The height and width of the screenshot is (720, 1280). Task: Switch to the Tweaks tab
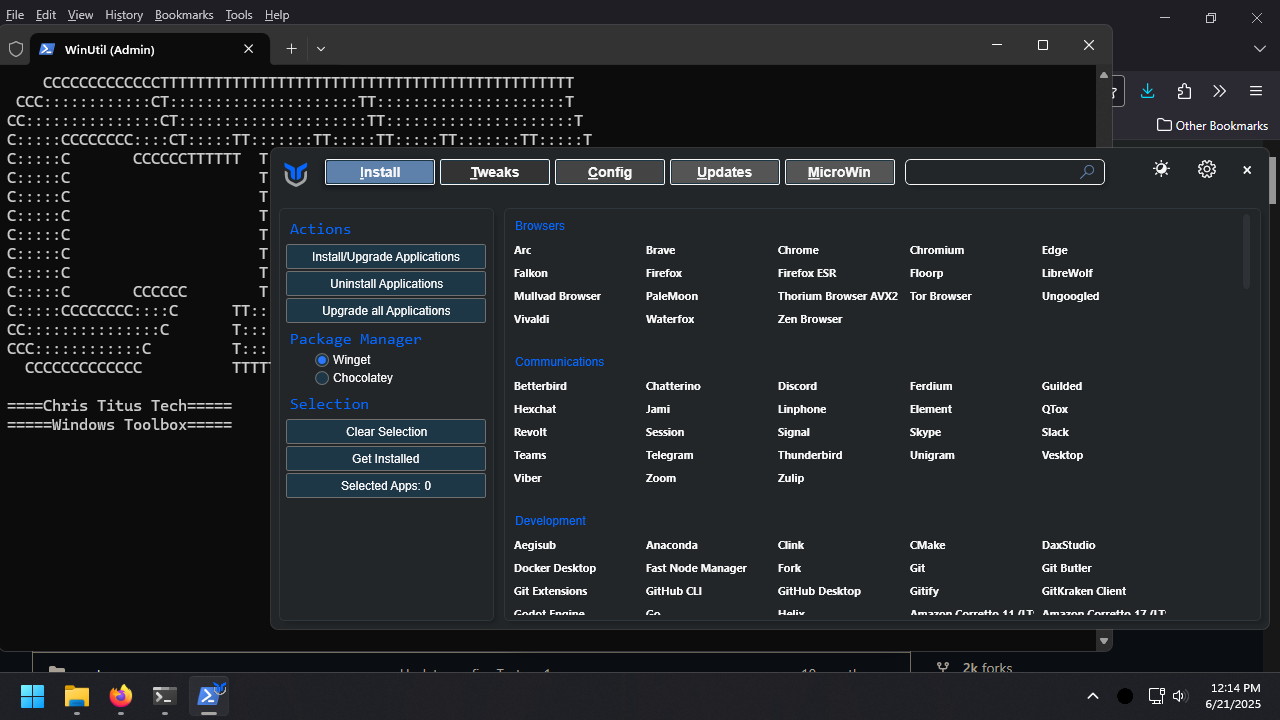495,172
